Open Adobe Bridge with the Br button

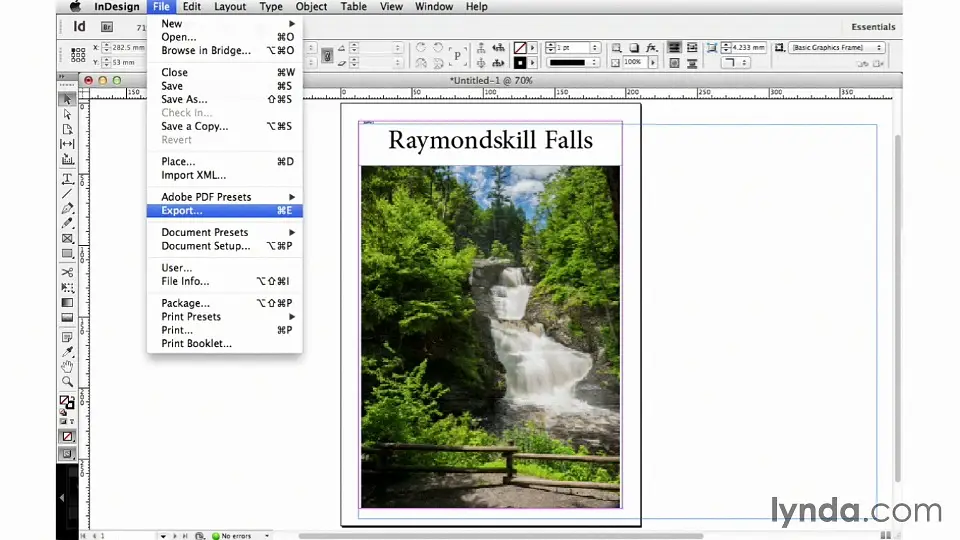tap(107, 27)
